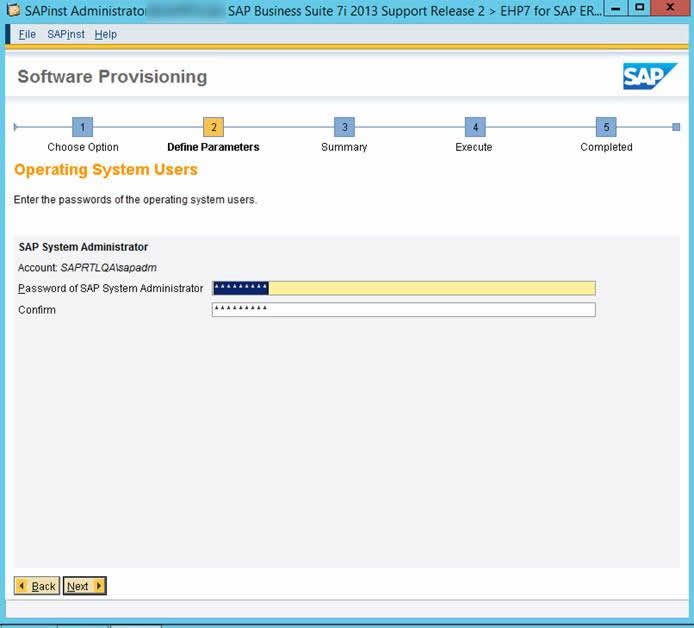Click the SAP logo

(650, 76)
